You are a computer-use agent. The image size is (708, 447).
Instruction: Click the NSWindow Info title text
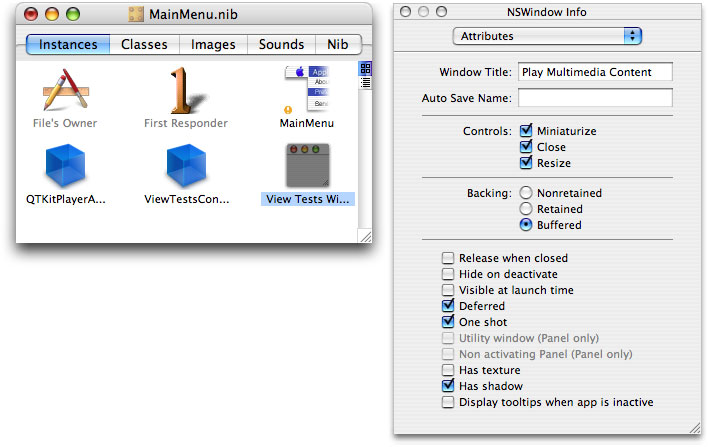547,12
